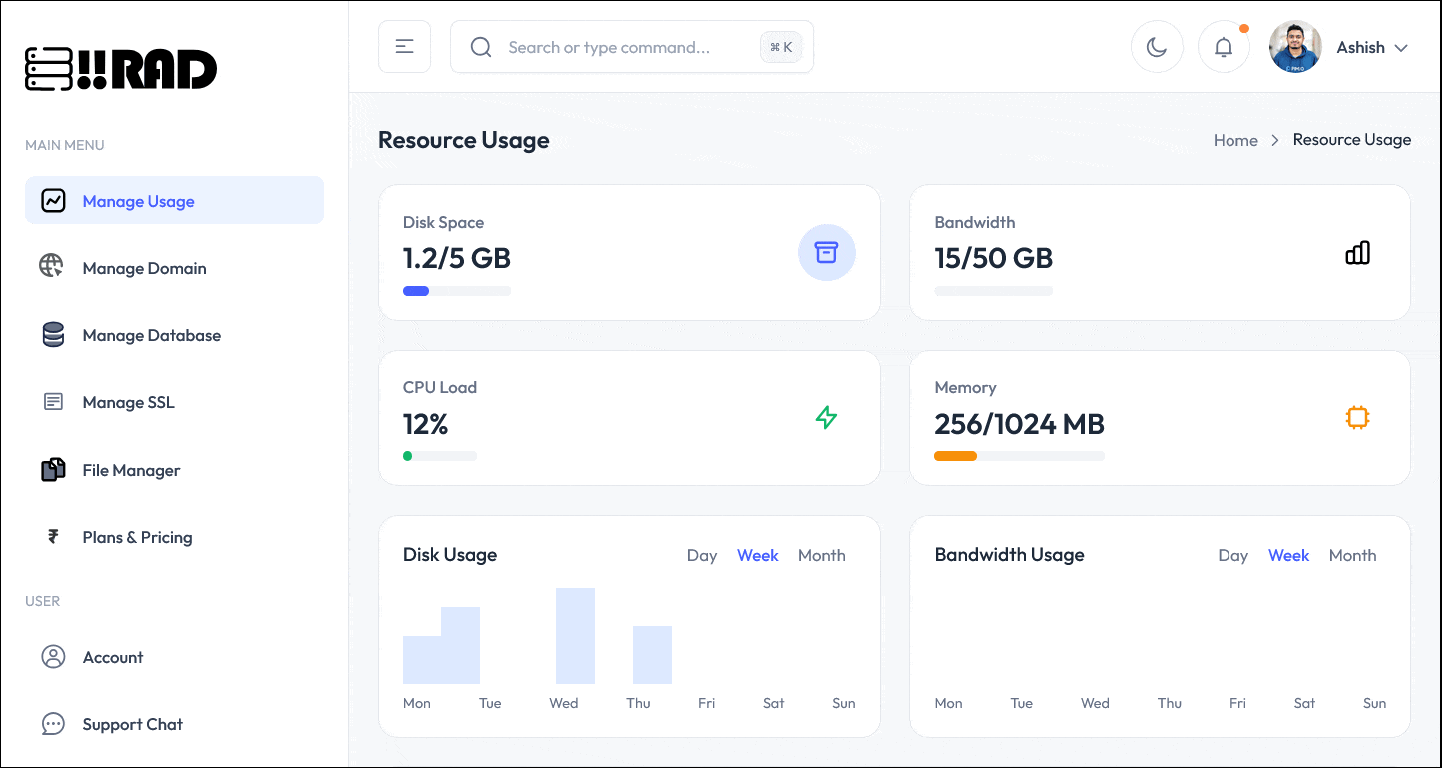The image size is (1442, 768).
Task: Click the Bandwidth bar chart icon
Action: pyautogui.click(x=1357, y=253)
